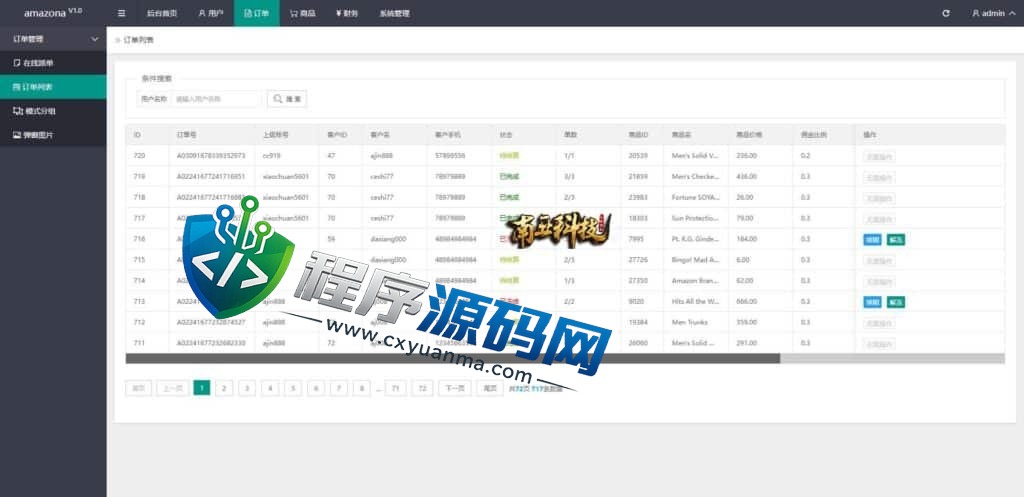Click product ID 20539

point(637,155)
